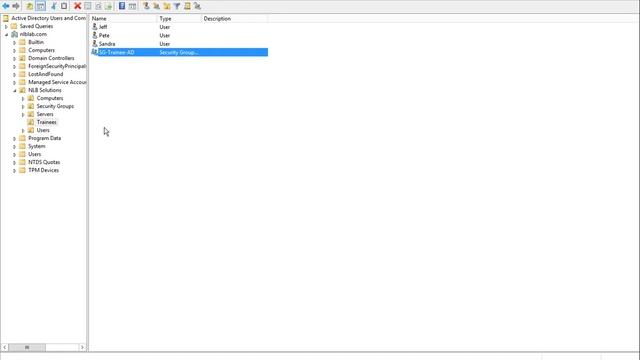This screenshot has height=360, width=640.
Task: Click the Forward arrow toolbar icon
Action: (16, 6)
